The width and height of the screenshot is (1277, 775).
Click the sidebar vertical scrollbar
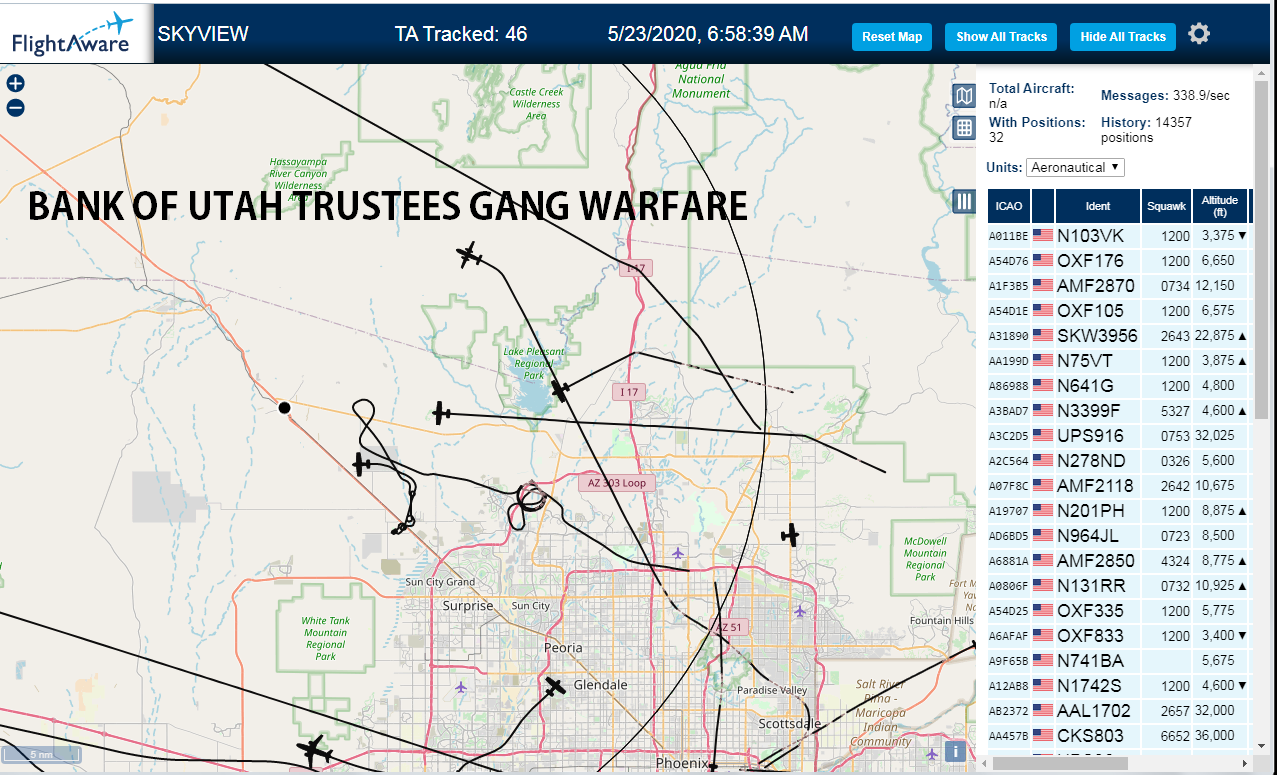point(1261,250)
